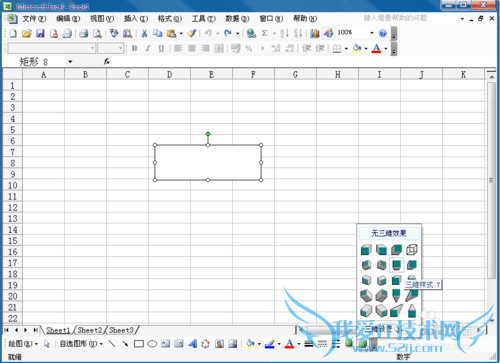
Task: Undo the last action
Action: coord(208,33)
